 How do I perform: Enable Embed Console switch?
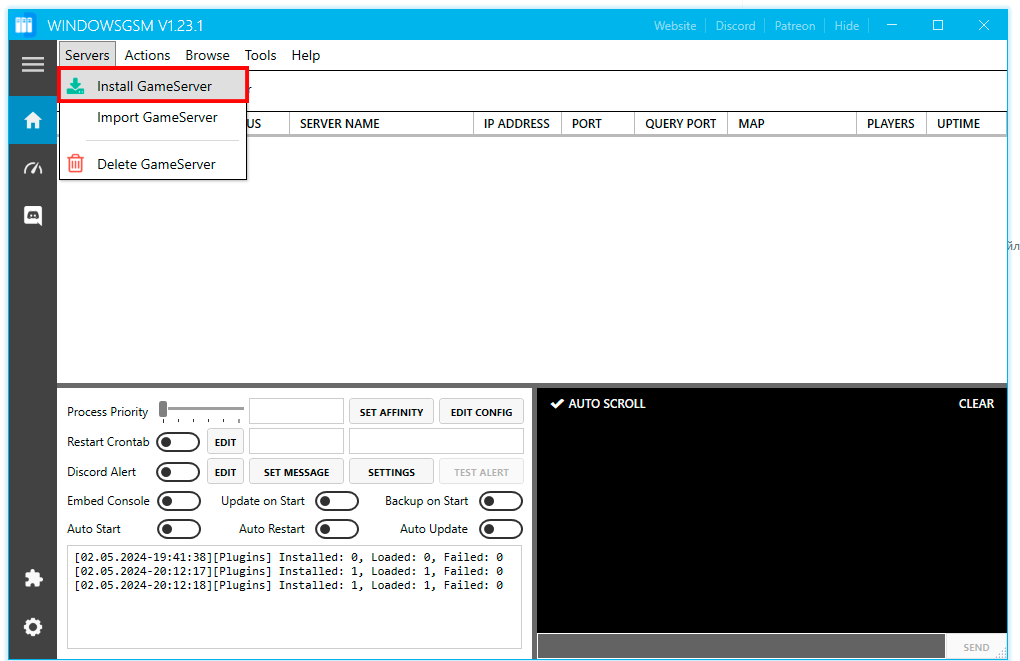point(178,501)
